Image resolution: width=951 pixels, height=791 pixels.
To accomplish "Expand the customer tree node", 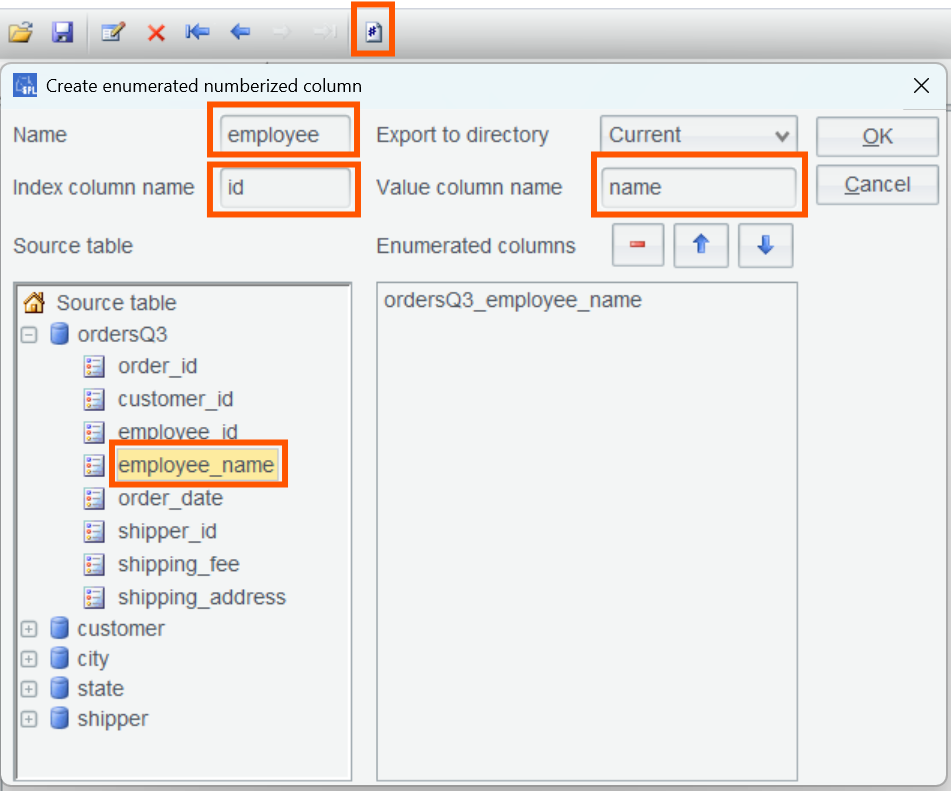I will pos(29,629).
